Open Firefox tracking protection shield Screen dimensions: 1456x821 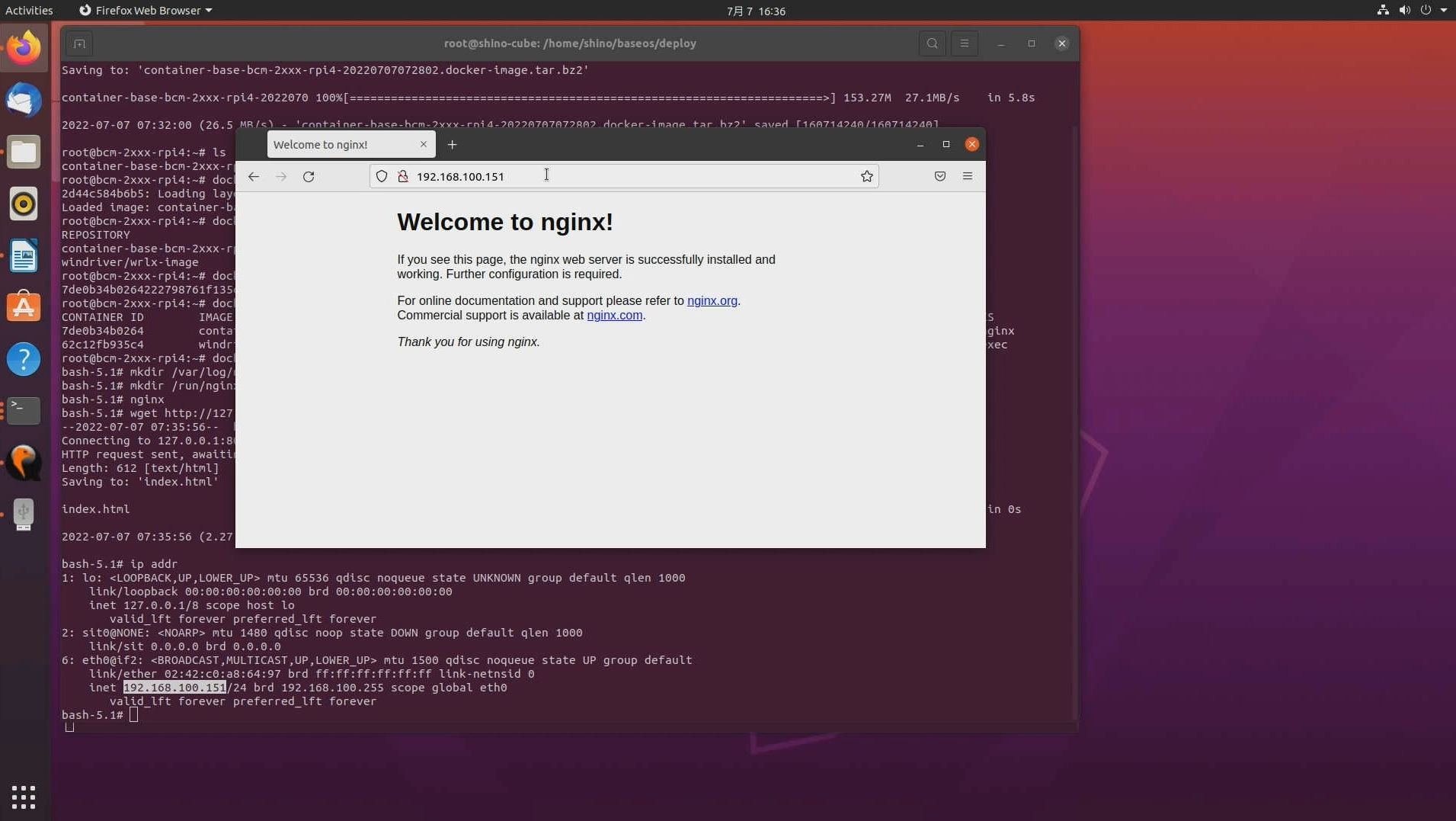[x=382, y=176]
